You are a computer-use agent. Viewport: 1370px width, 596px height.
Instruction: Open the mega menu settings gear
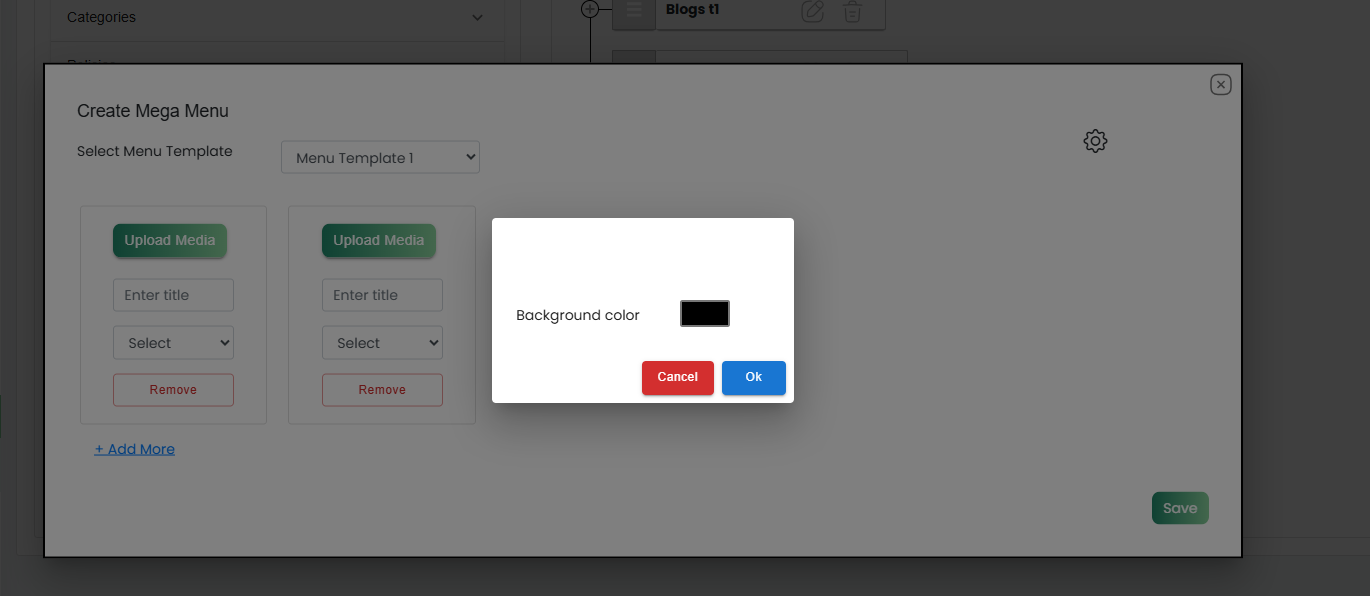coord(1095,141)
